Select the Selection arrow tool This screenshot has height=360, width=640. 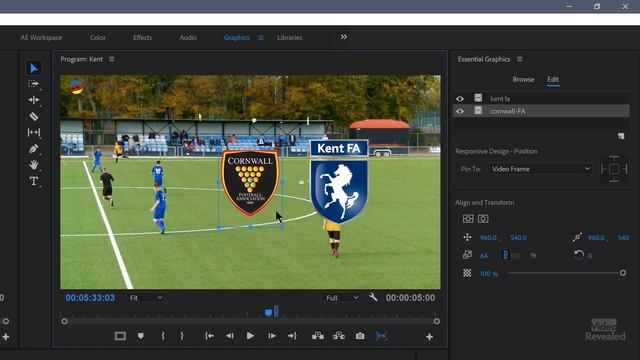point(33,68)
